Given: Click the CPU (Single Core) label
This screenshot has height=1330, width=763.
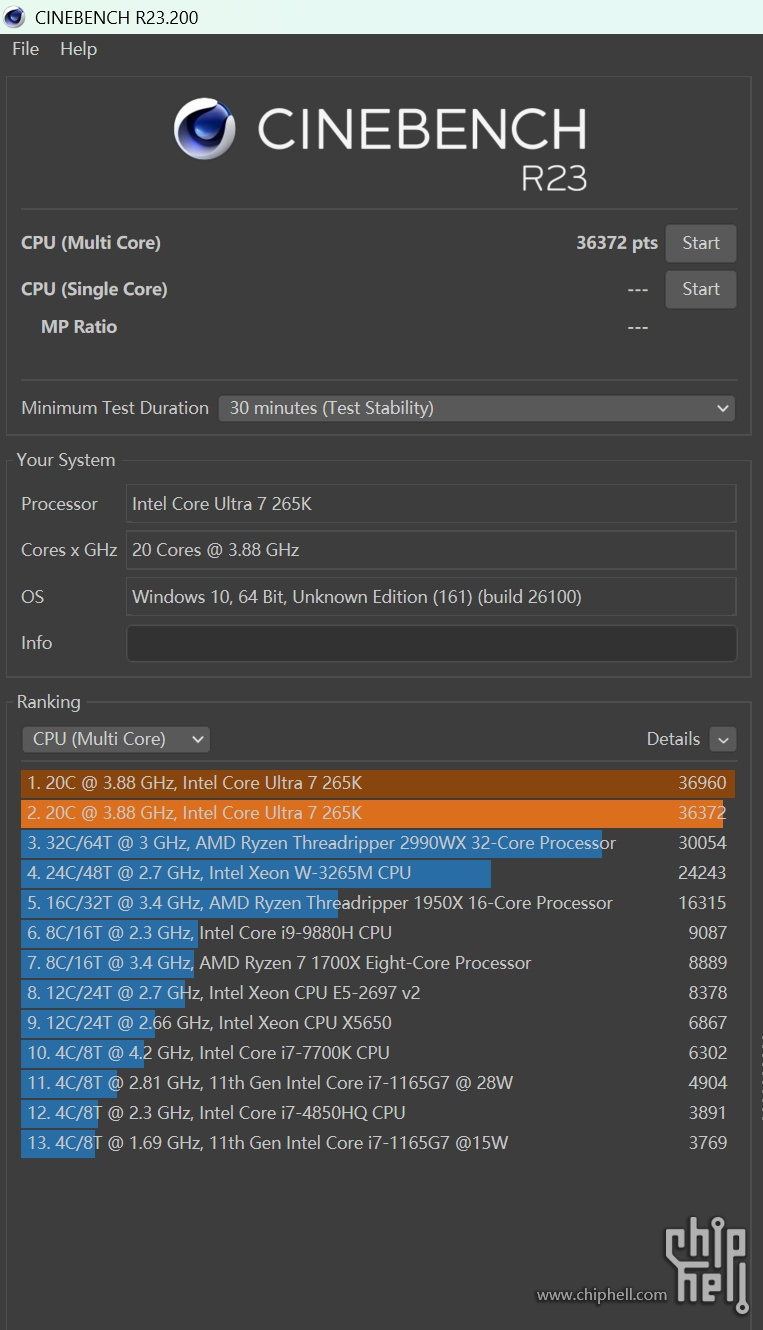Looking at the screenshot, I should click(94, 289).
